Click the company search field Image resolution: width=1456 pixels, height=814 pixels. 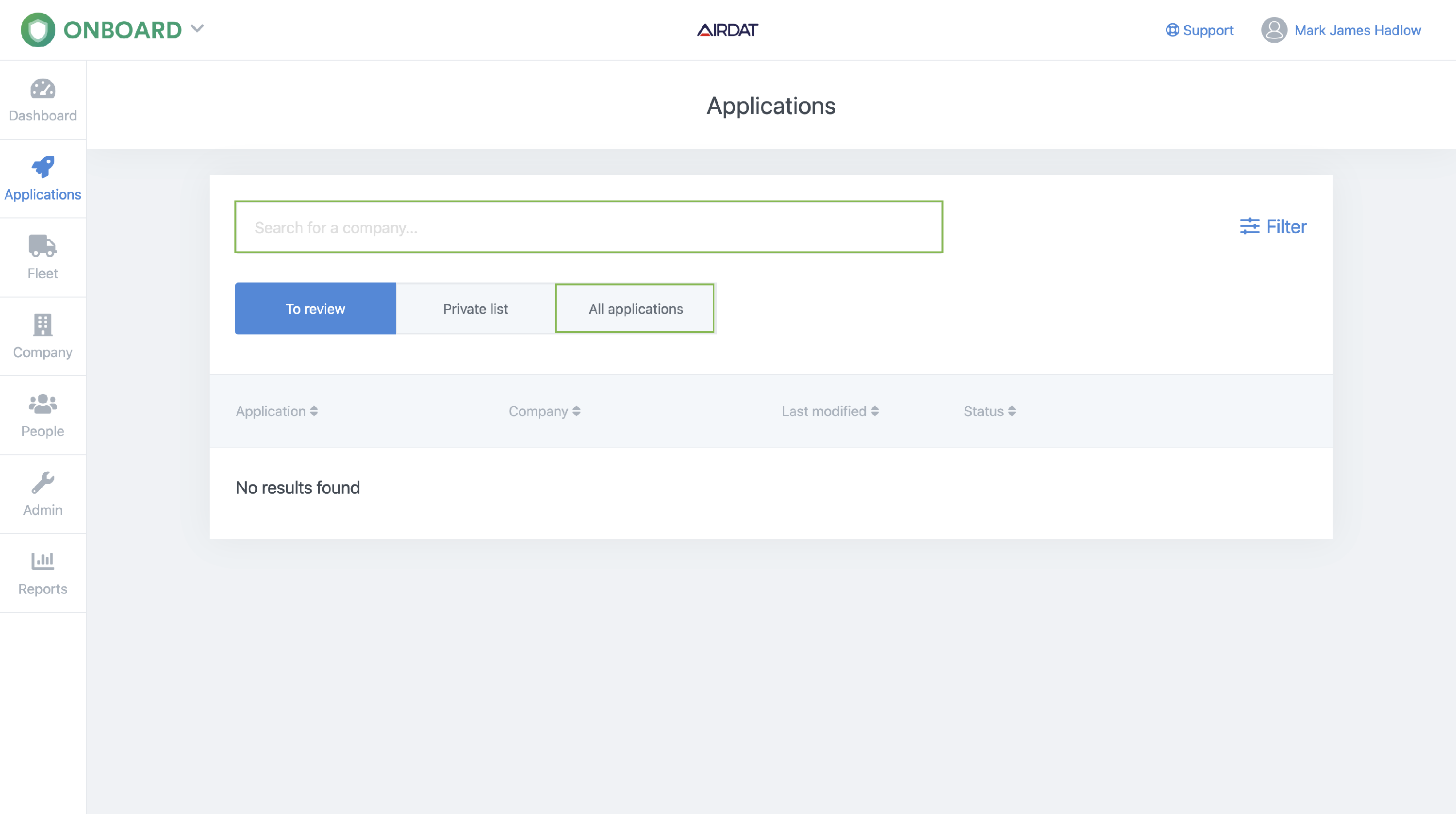(588, 227)
